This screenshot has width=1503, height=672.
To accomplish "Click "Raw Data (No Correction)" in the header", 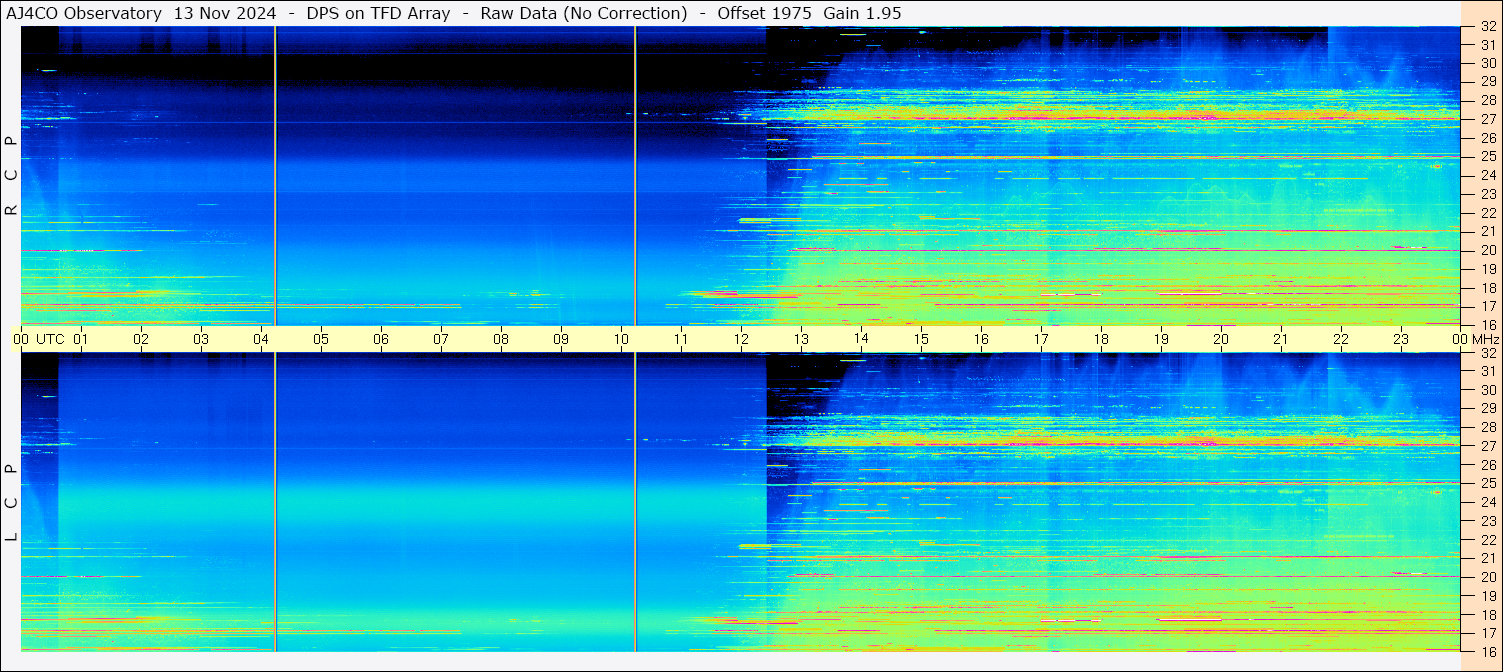I will (x=584, y=13).
